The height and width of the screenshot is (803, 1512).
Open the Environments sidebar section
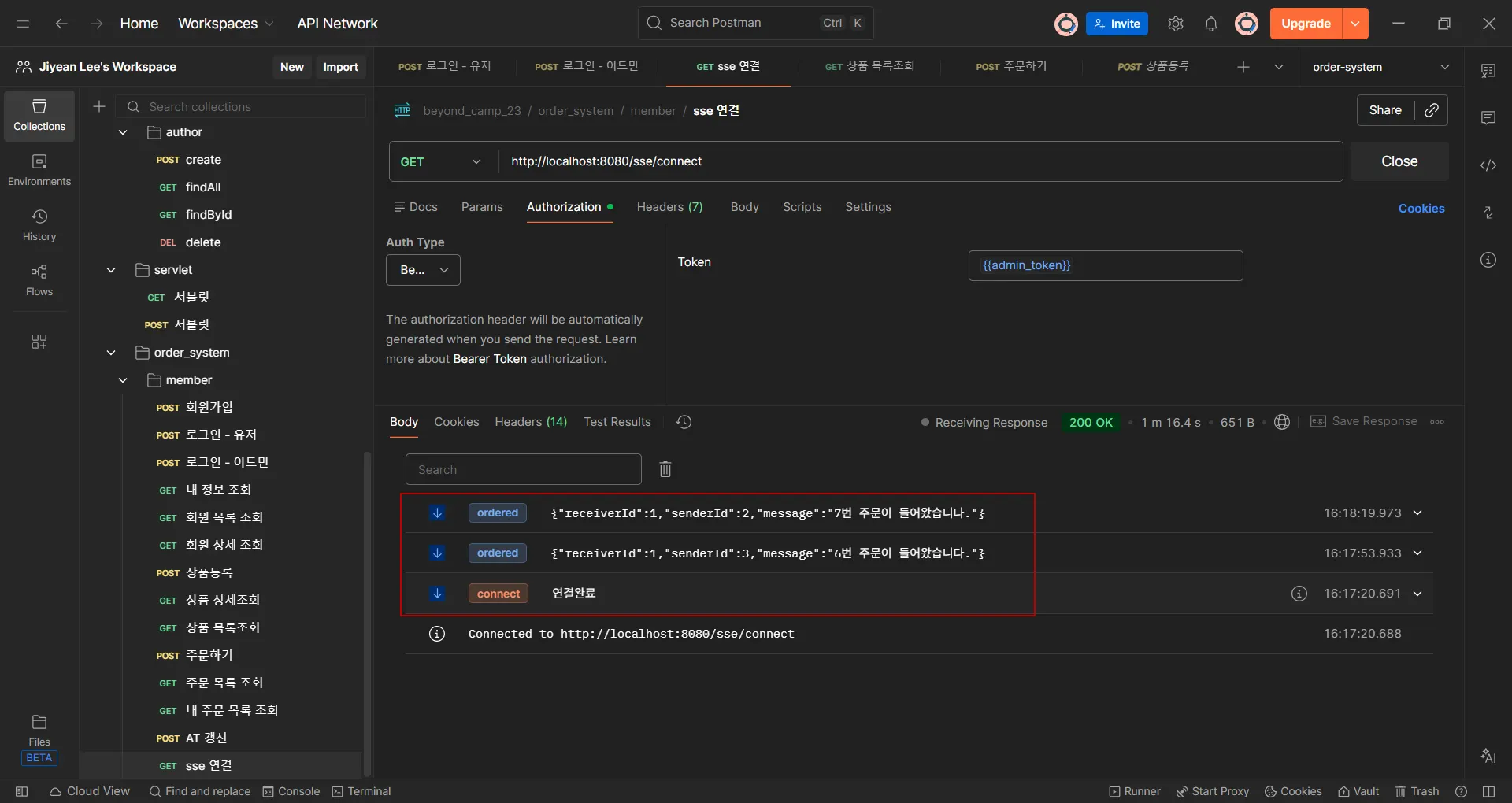[x=39, y=171]
